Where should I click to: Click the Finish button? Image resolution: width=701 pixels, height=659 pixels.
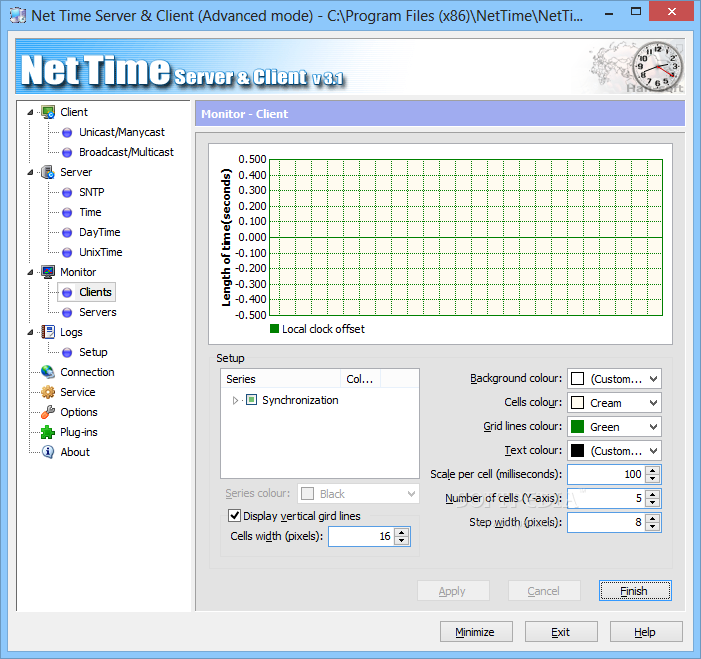[x=635, y=591]
